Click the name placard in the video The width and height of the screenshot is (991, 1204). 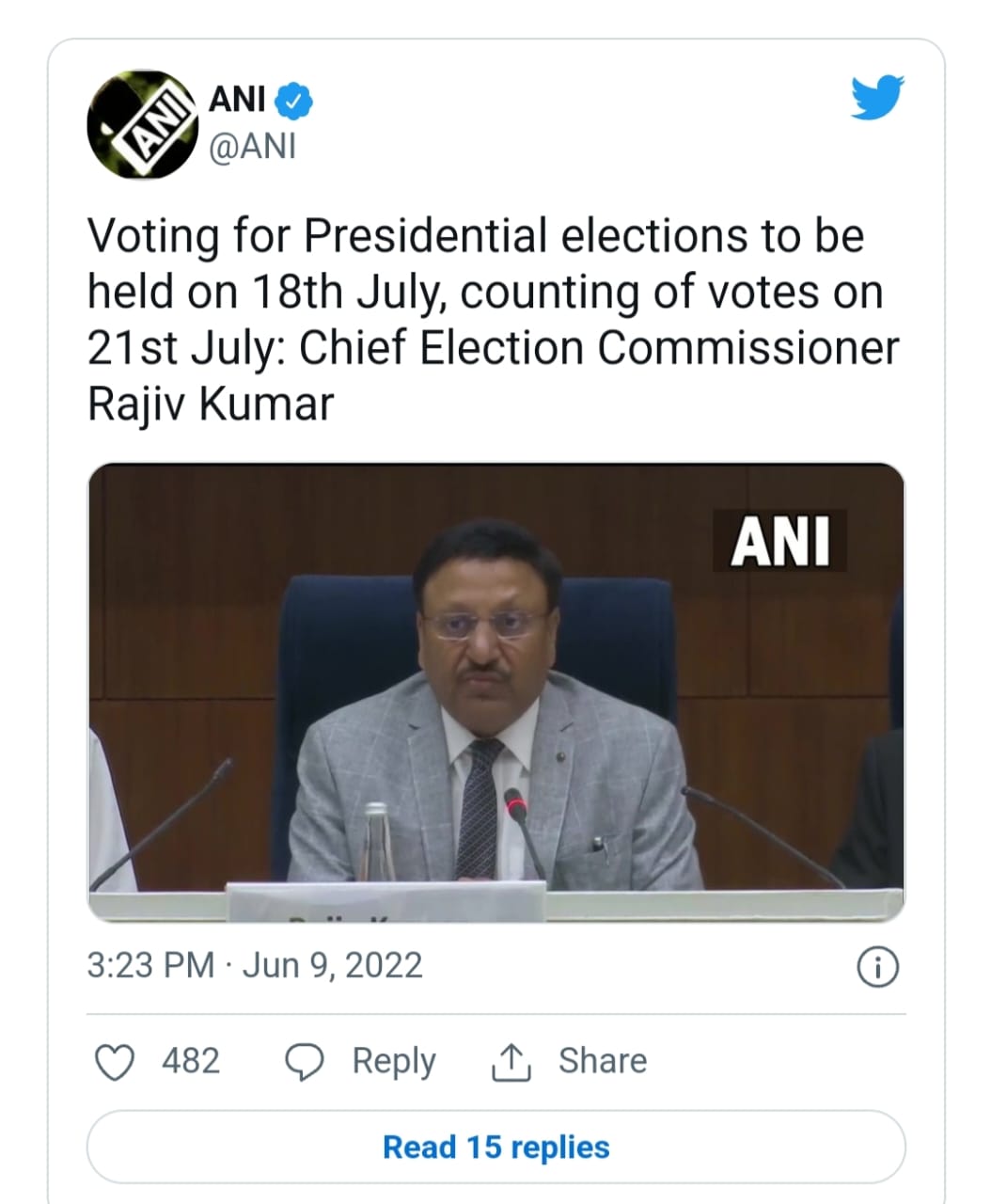click(385, 903)
